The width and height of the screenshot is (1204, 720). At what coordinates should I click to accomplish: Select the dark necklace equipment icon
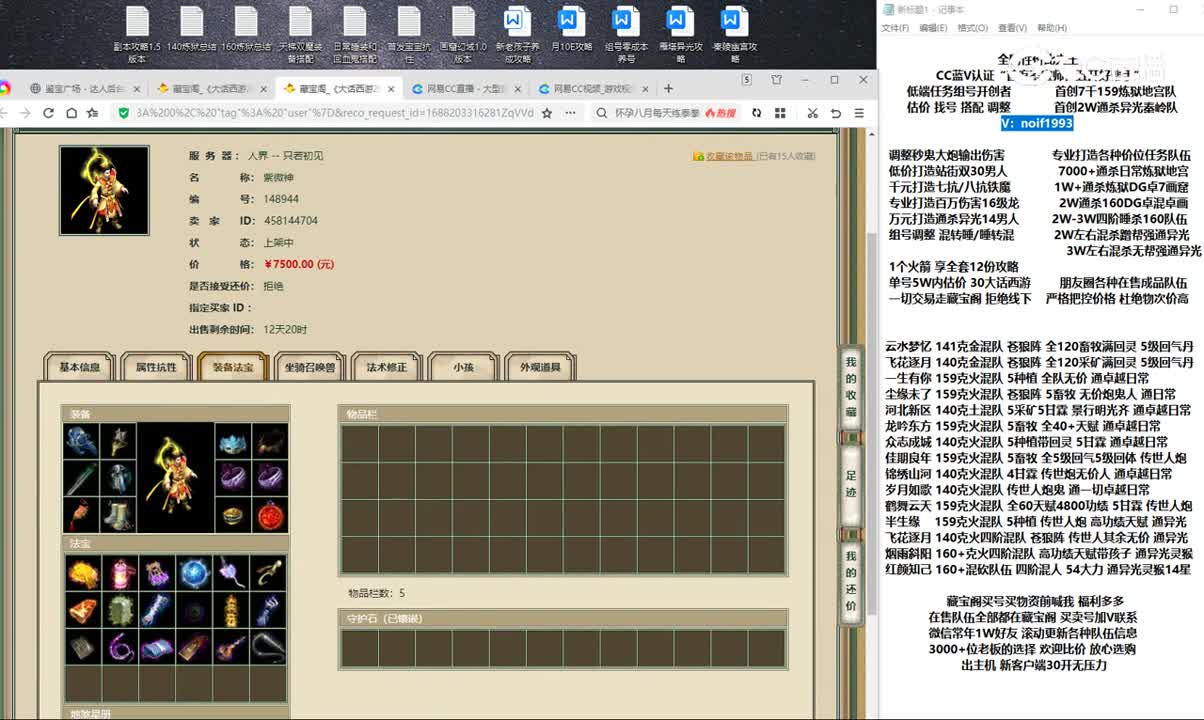[x=270, y=442]
